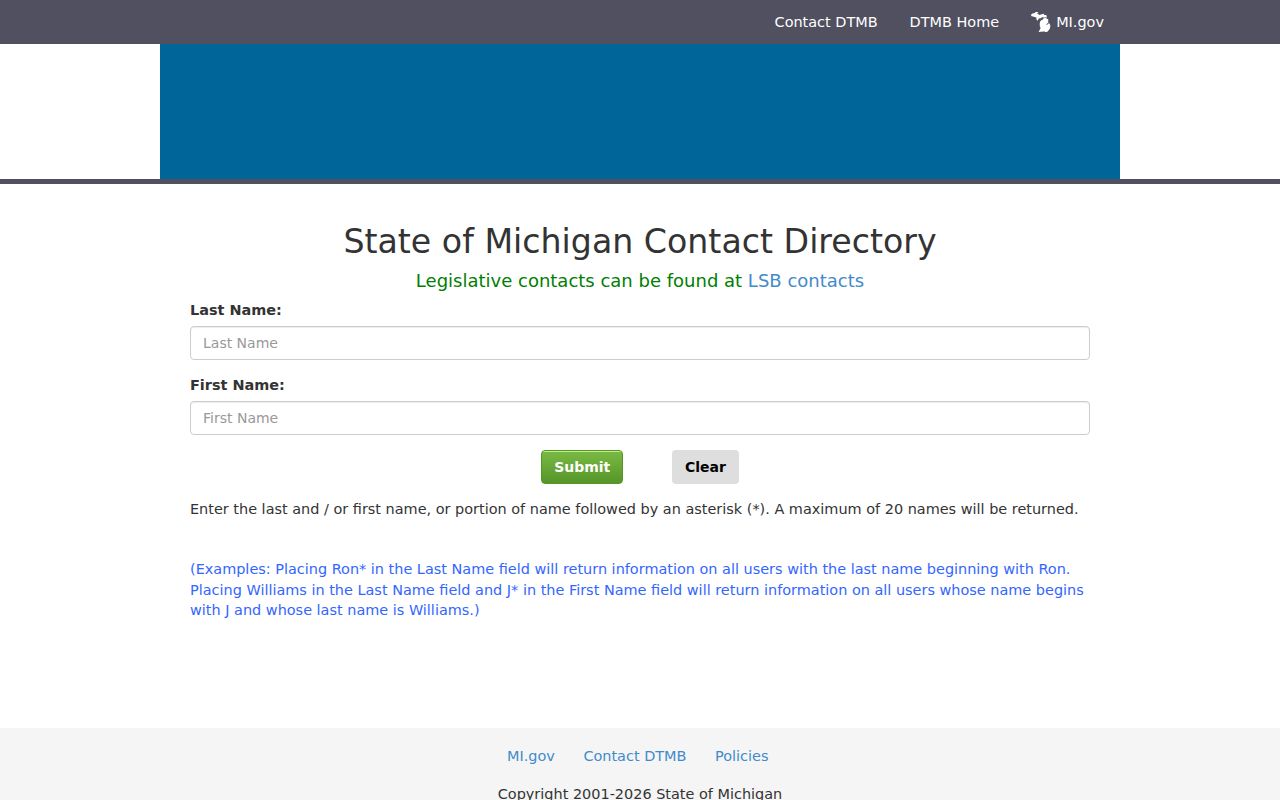This screenshot has width=1280, height=800.
Task: Submit the contact search form
Action: click(582, 467)
